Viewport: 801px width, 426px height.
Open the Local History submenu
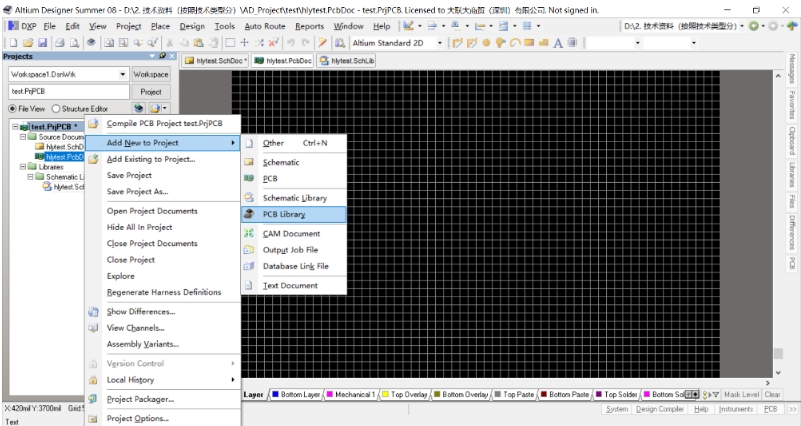[163, 380]
